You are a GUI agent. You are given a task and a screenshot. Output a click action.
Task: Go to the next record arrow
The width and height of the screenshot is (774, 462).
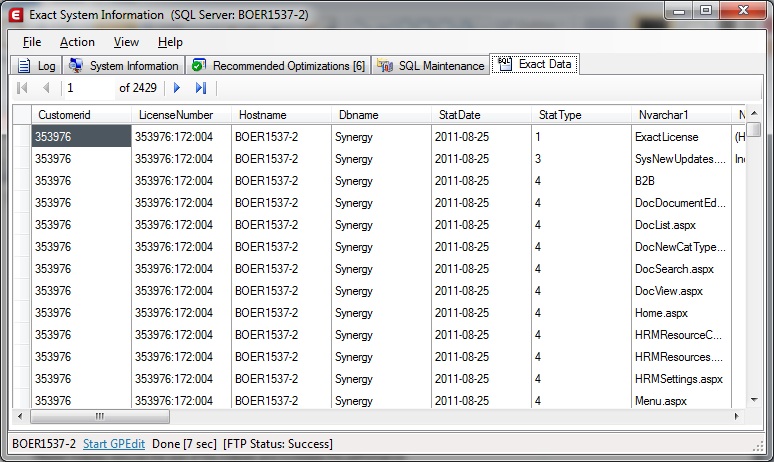[x=177, y=88]
